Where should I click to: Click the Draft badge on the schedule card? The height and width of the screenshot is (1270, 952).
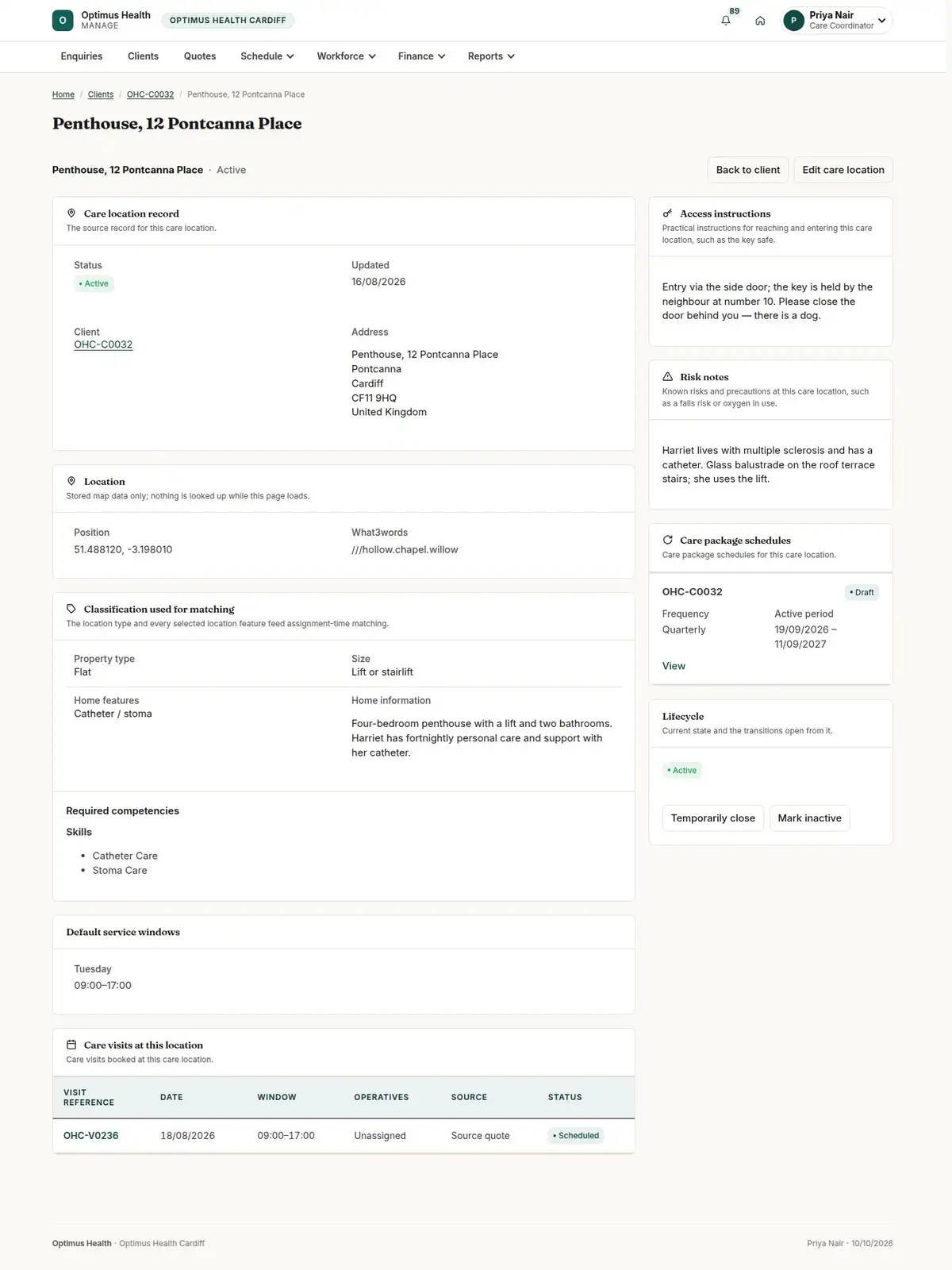(862, 592)
